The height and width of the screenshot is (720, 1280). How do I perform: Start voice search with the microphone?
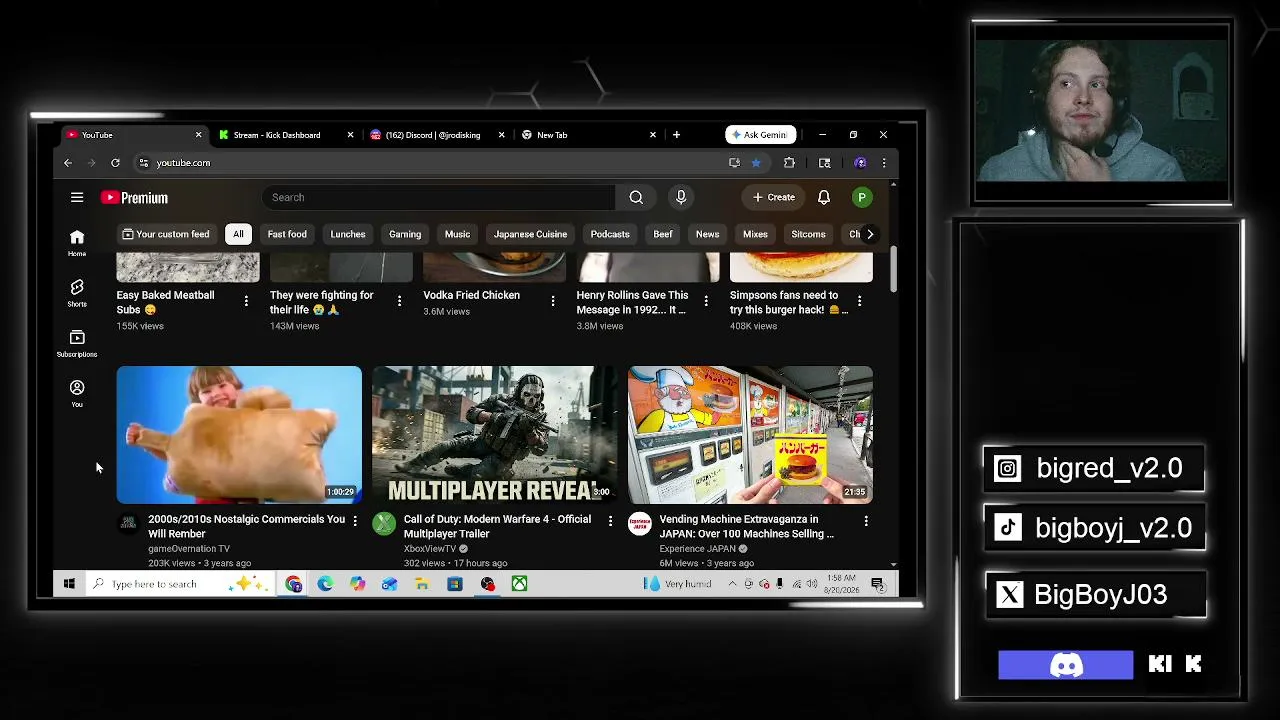click(x=681, y=197)
